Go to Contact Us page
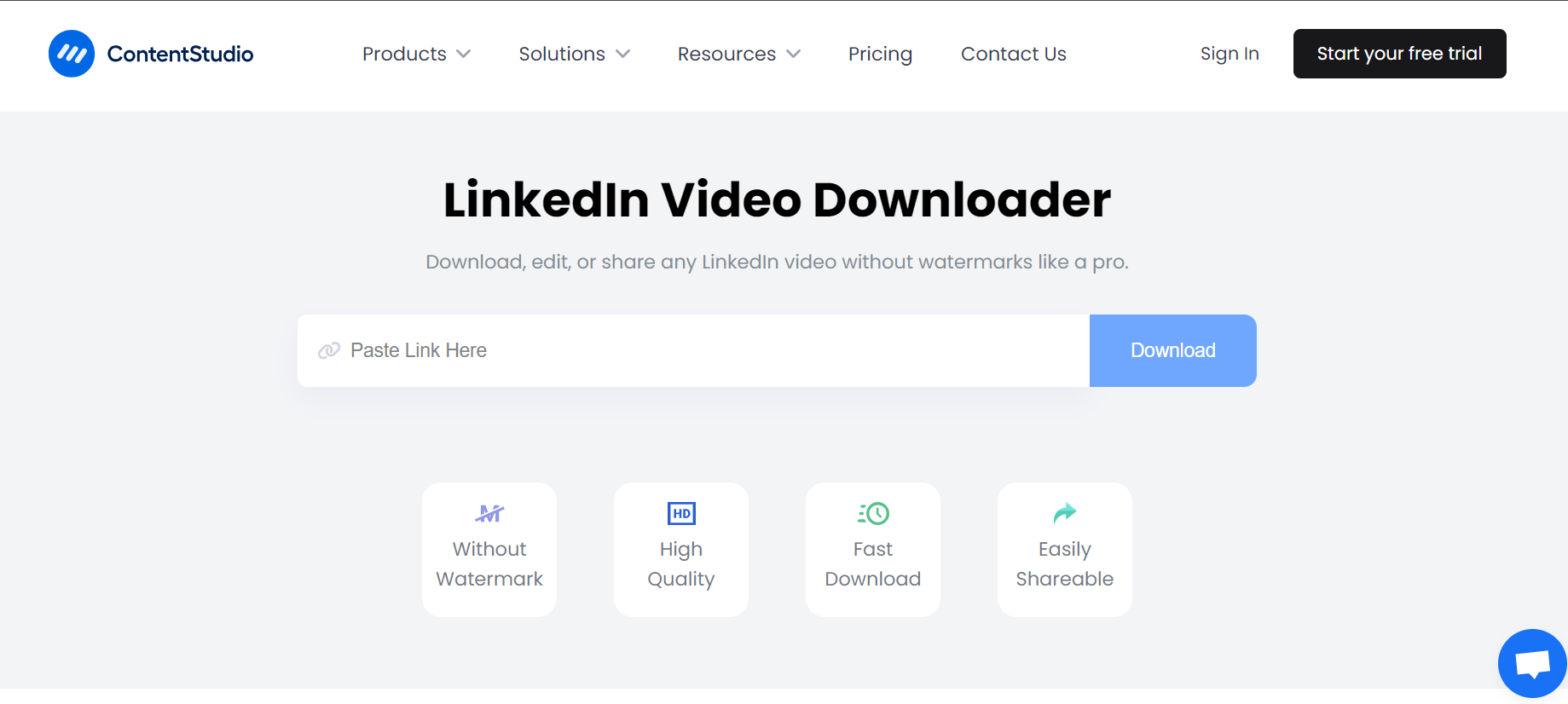The width and height of the screenshot is (1568, 704). tap(1013, 54)
